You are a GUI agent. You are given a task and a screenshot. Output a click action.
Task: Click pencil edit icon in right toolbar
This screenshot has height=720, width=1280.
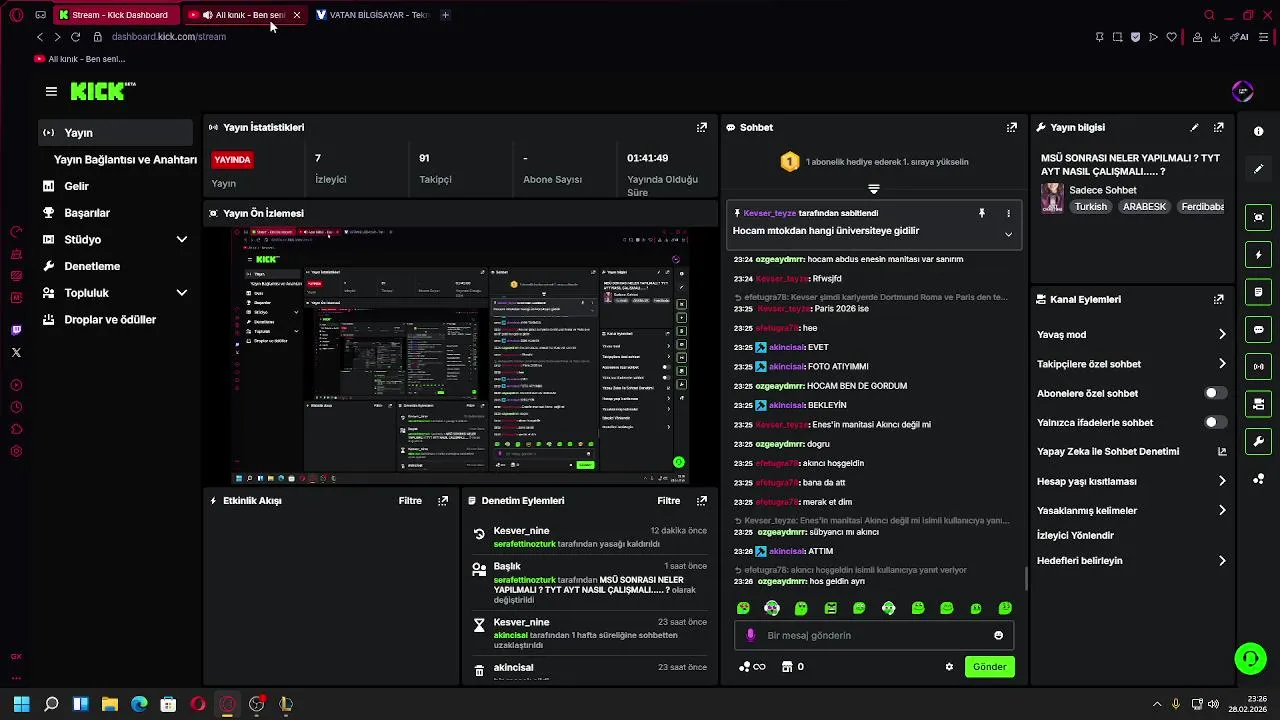[1258, 169]
